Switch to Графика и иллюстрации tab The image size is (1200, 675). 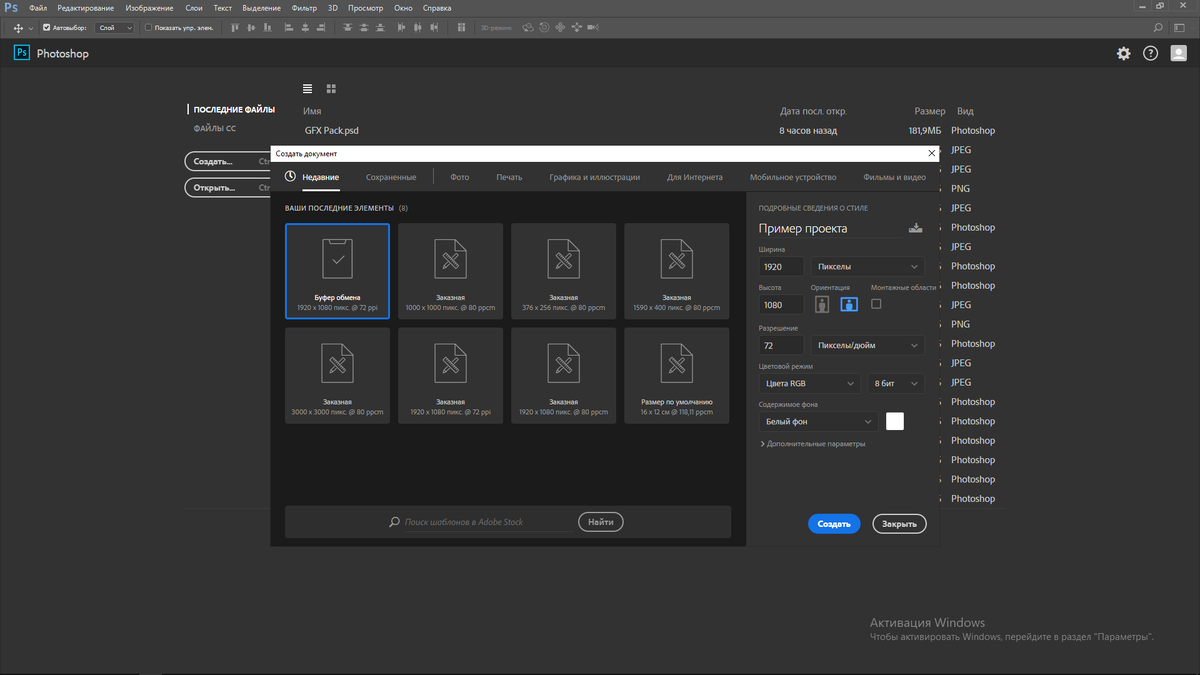click(594, 177)
